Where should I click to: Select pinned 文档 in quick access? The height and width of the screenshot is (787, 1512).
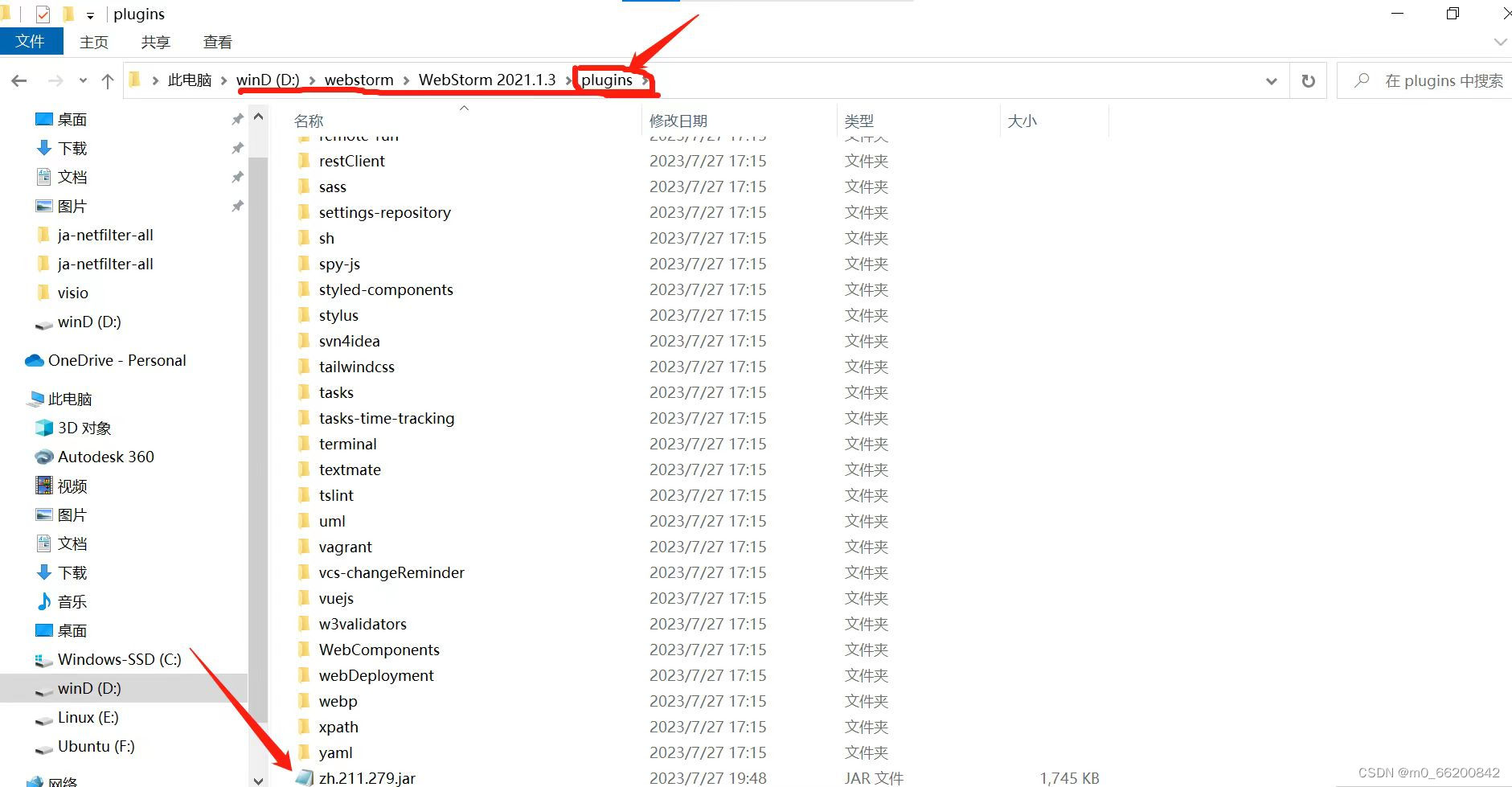point(72,177)
